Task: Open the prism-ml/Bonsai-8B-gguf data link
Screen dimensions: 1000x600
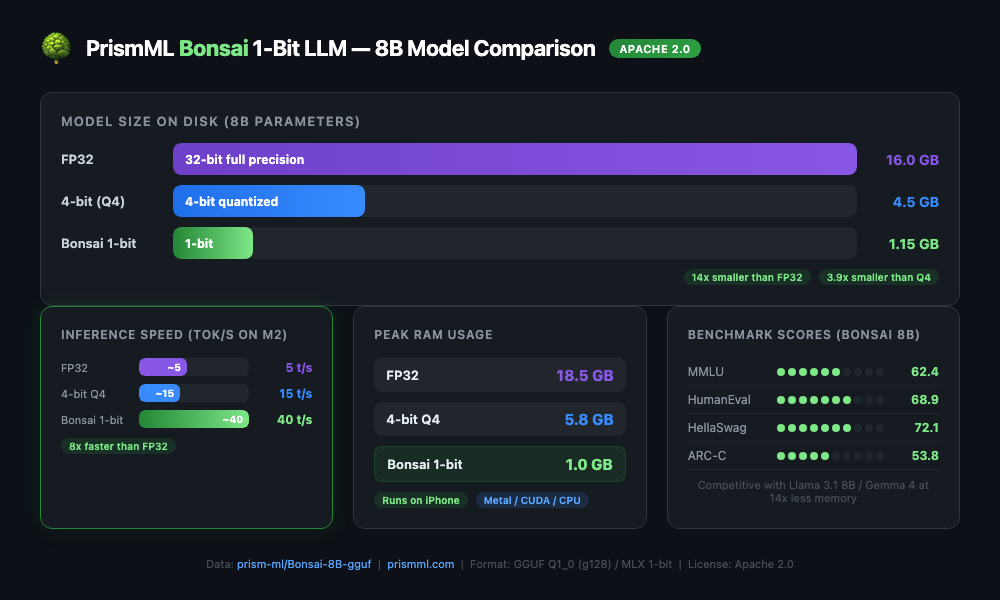Action: [x=304, y=564]
